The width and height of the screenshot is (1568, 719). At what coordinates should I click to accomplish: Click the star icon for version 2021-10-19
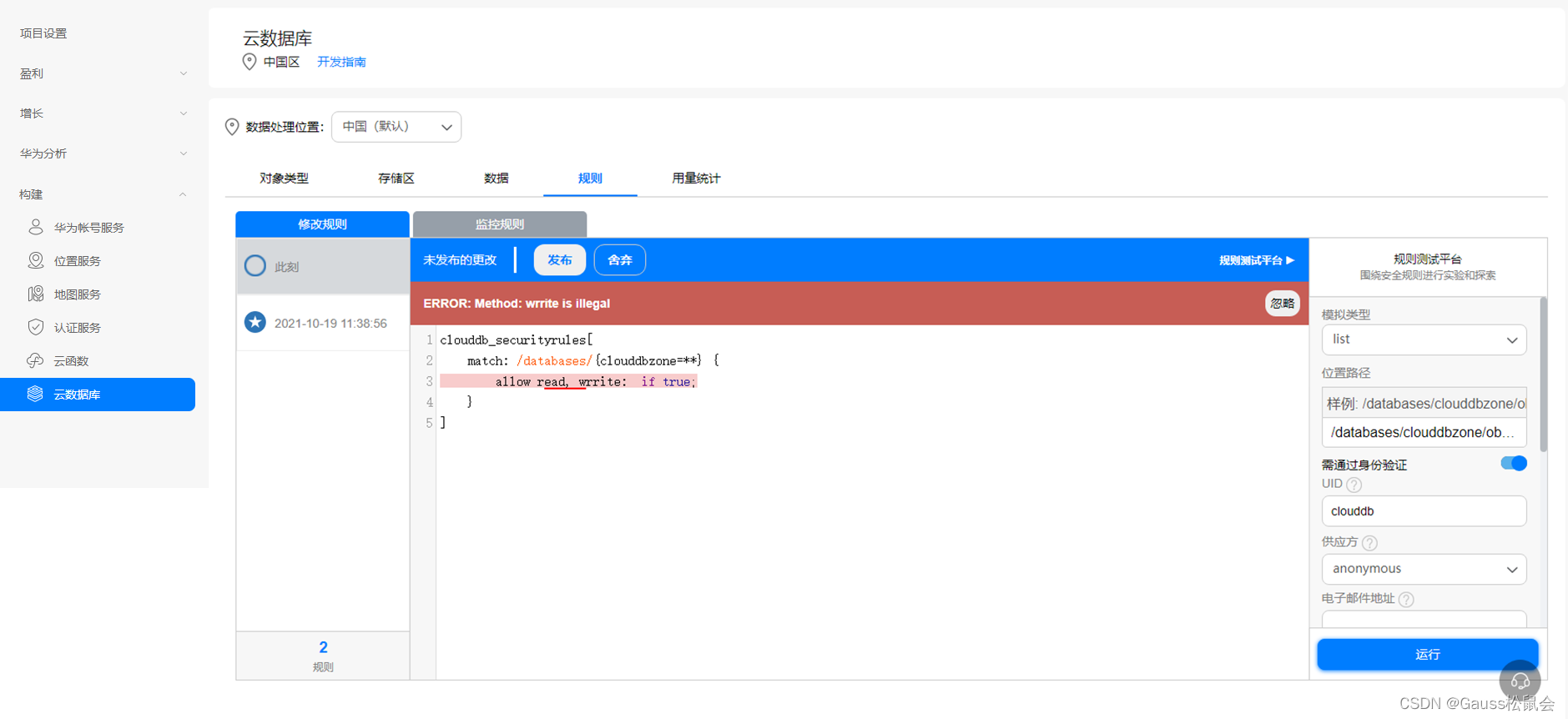(x=255, y=322)
